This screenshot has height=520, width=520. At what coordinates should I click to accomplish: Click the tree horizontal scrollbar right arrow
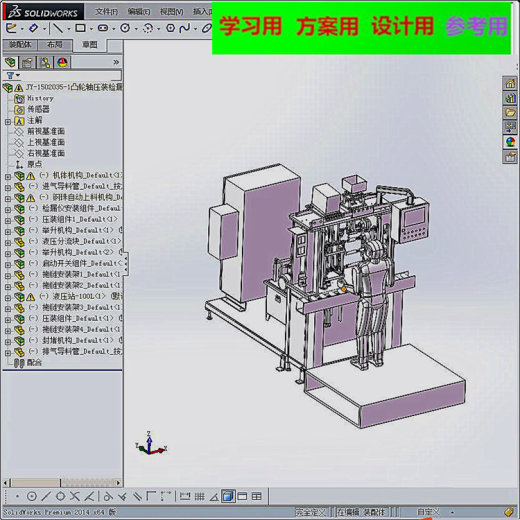[118, 482]
